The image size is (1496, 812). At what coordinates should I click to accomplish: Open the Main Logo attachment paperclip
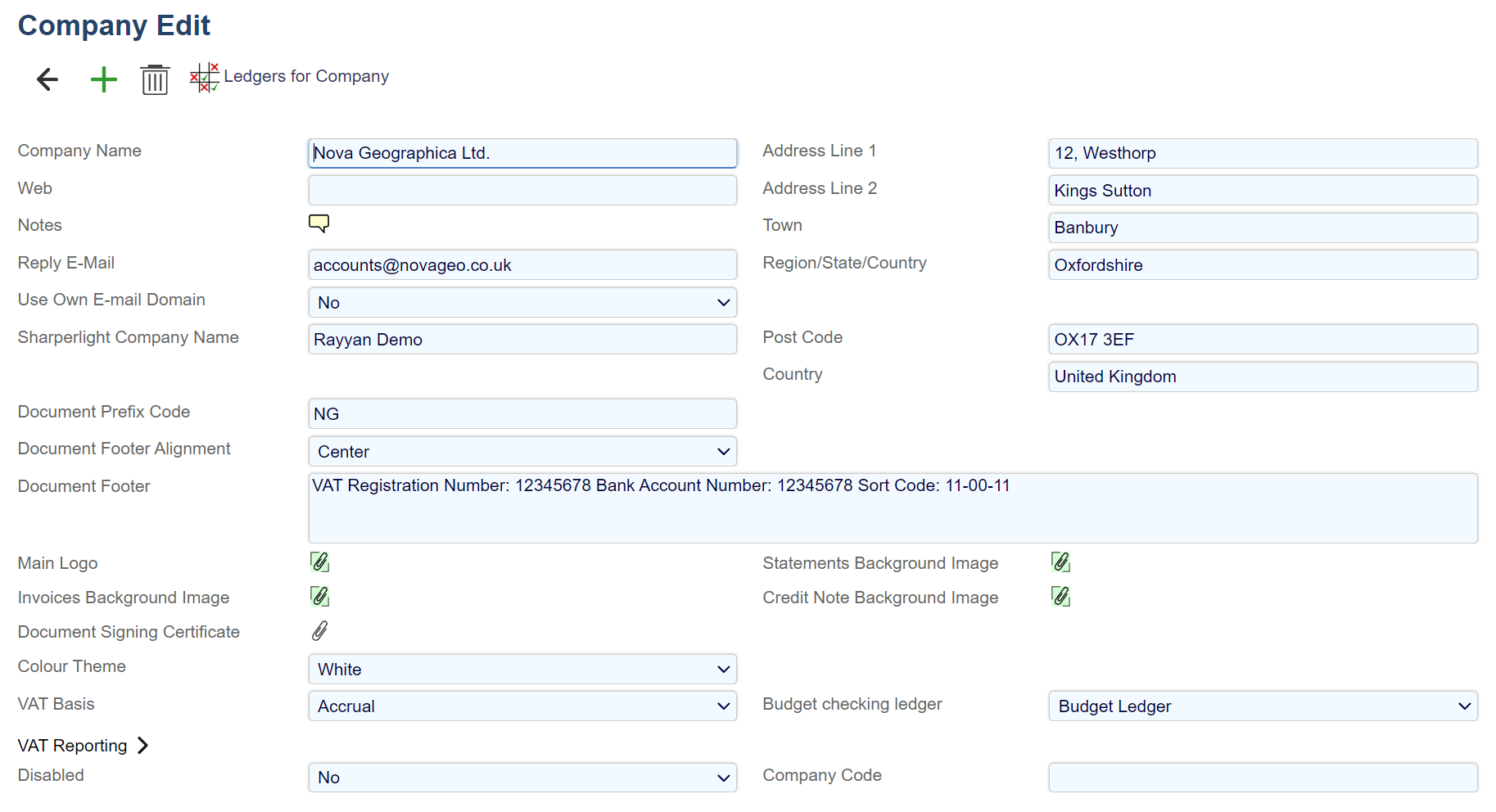320,562
